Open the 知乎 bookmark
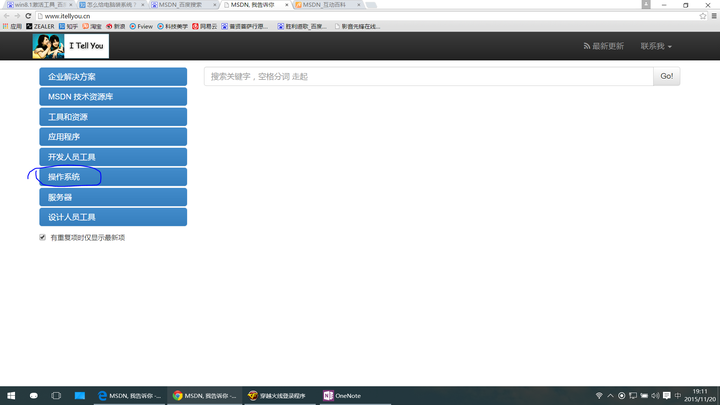This screenshot has height=405, width=720. (x=68, y=26)
